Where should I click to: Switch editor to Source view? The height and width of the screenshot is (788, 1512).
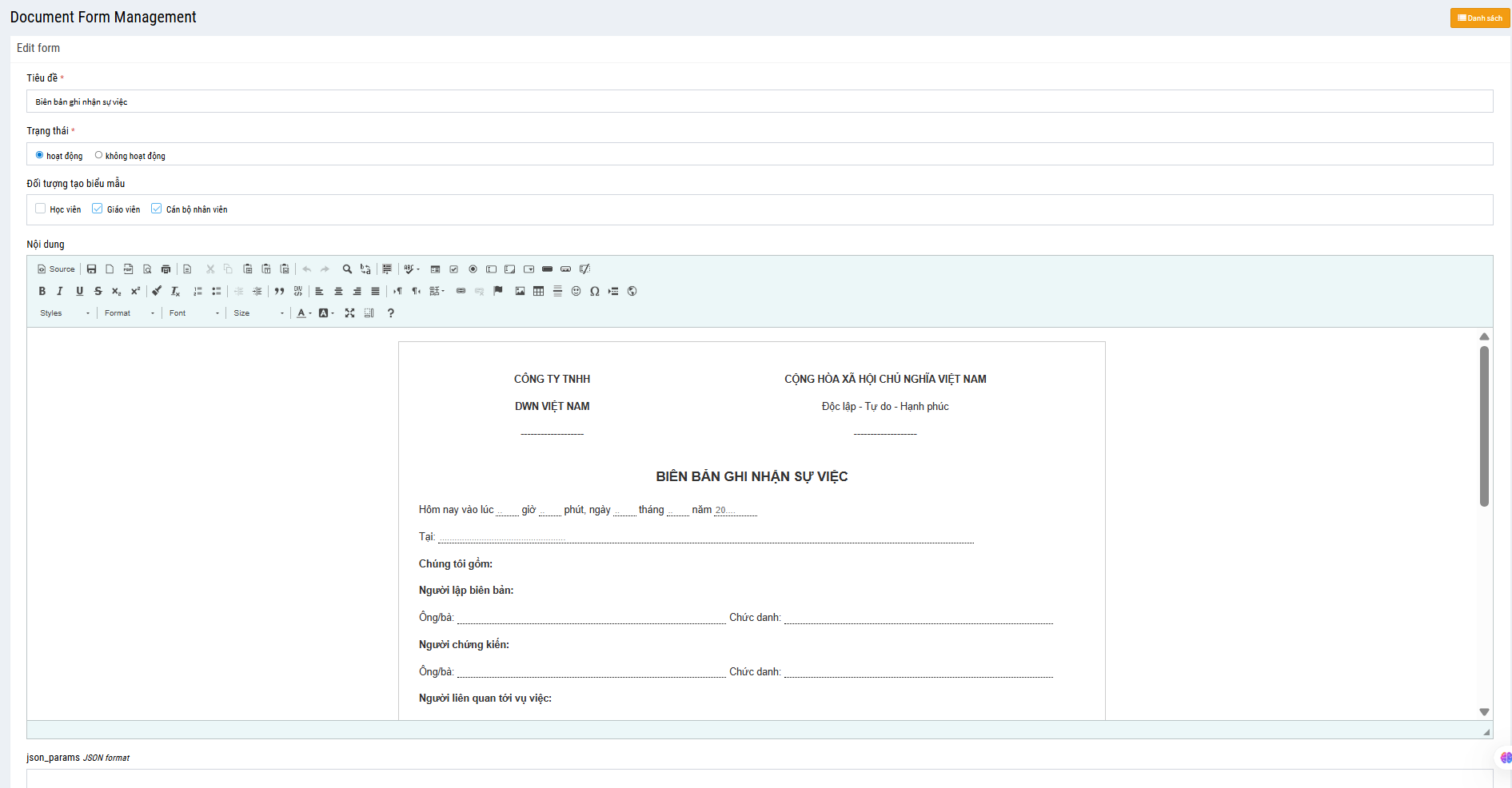(x=56, y=269)
